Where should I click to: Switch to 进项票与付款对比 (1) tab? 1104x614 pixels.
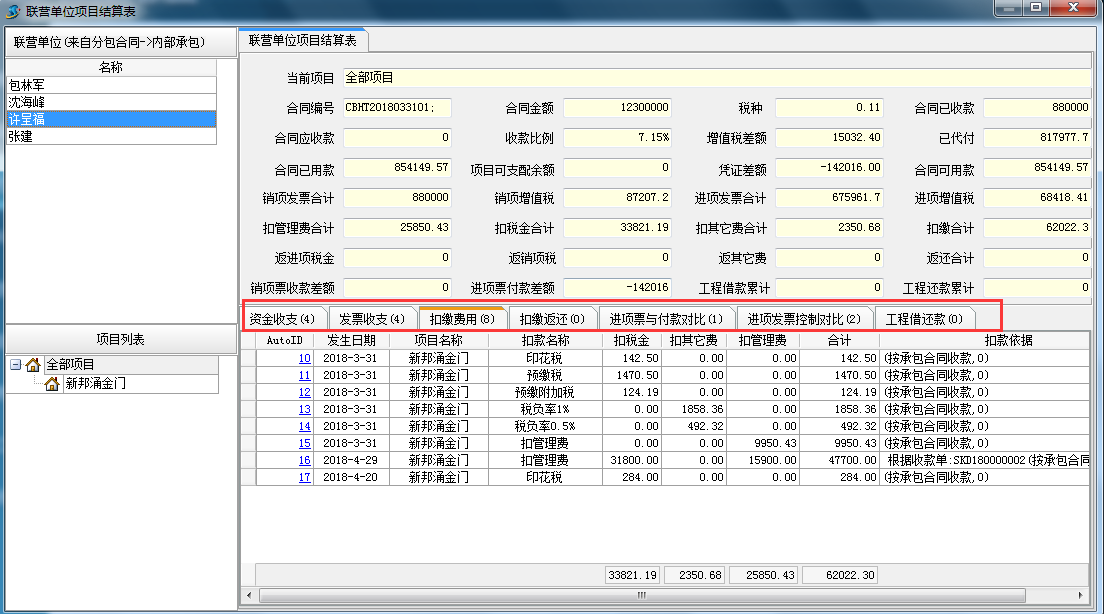coord(666,319)
